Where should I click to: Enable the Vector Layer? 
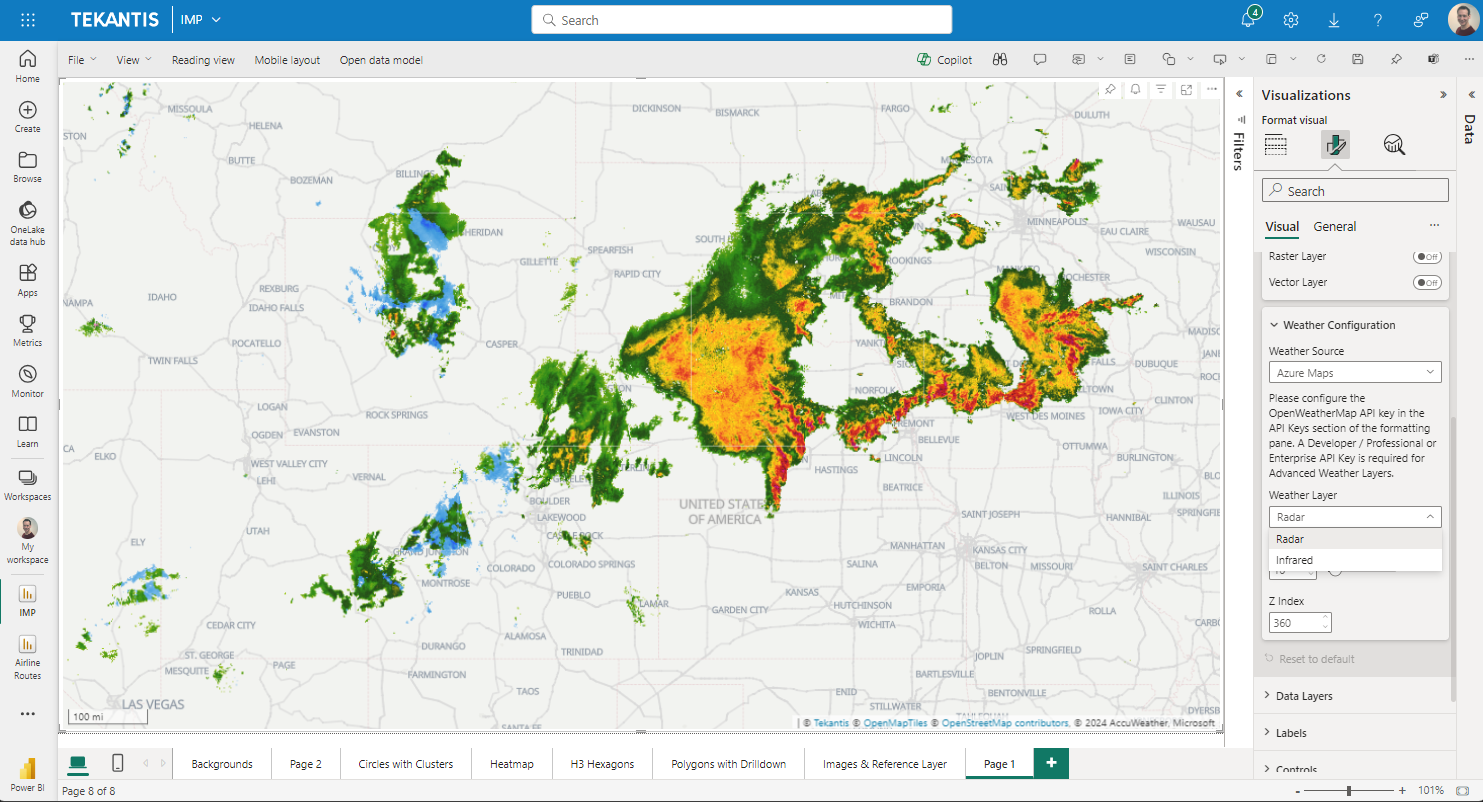(1427, 282)
